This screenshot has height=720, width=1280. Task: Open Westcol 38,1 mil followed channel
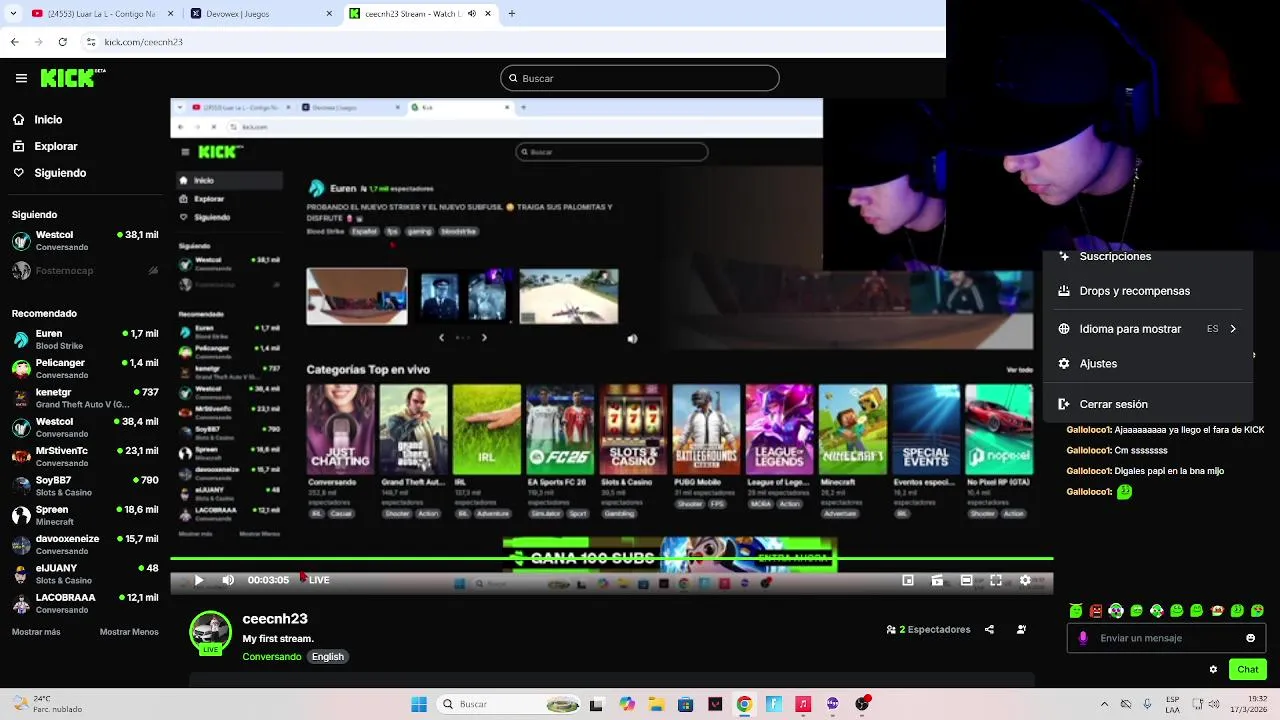[x=85, y=241]
